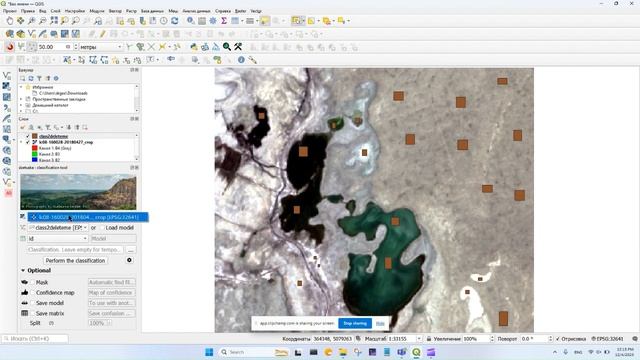
Task: Click Perform the classification button
Action: point(76,260)
